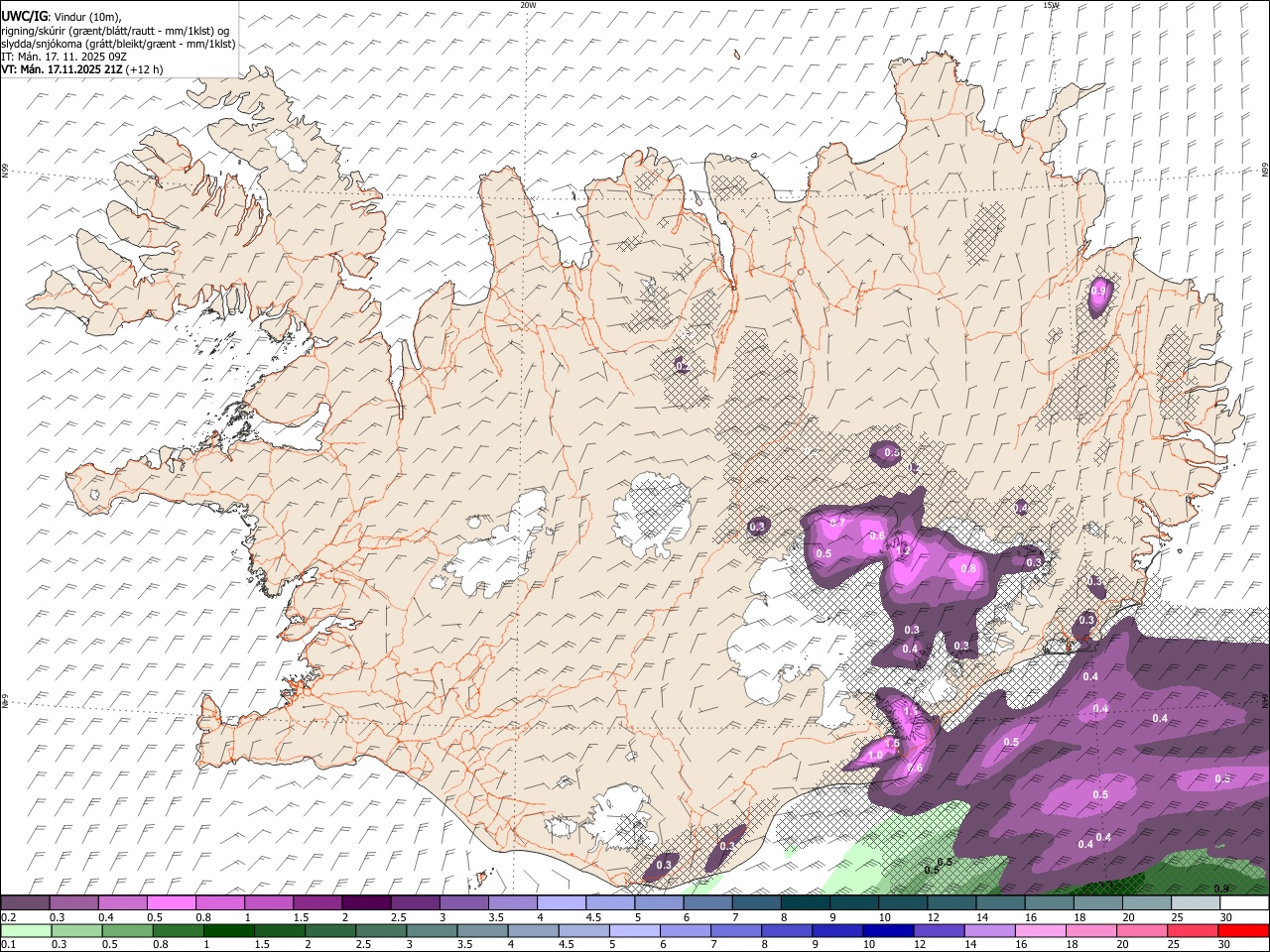Click the deep blue lower legend swatch between 10 and 12
The width and height of the screenshot is (1270, 952).
click(887, 930)
